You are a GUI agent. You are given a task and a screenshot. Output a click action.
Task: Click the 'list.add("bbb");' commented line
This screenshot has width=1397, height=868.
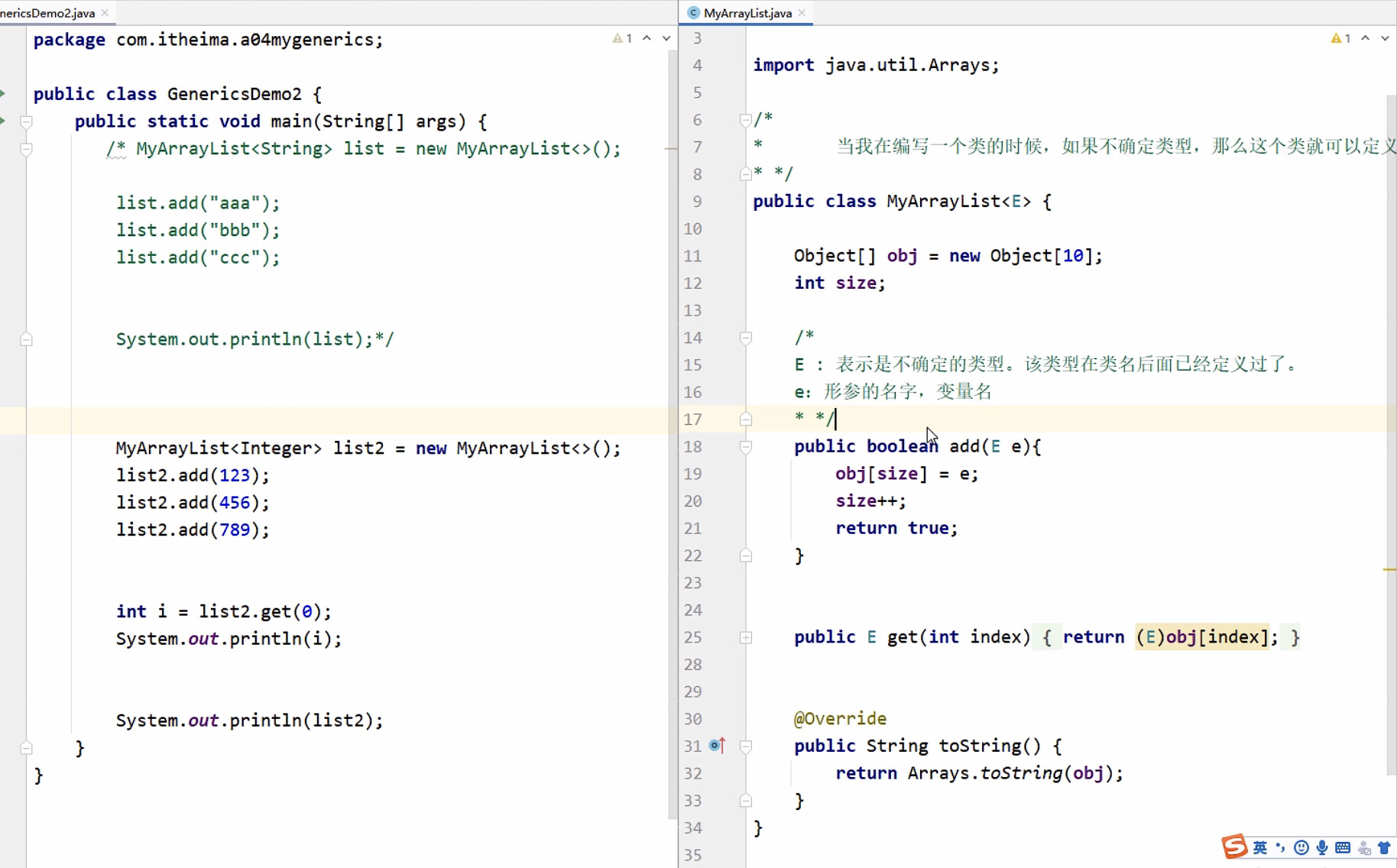pos(198,230)
